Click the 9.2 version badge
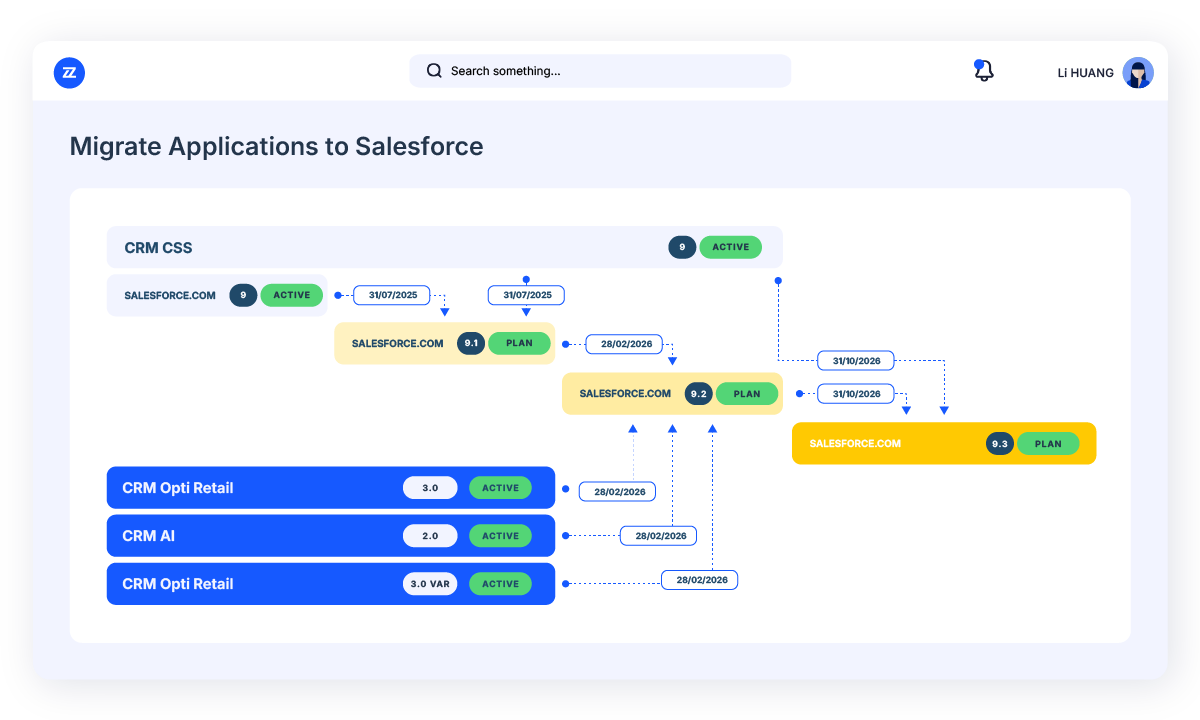The height and width of the screenshot is (720, 1200). pyautogui.click(x=699, y=394)
